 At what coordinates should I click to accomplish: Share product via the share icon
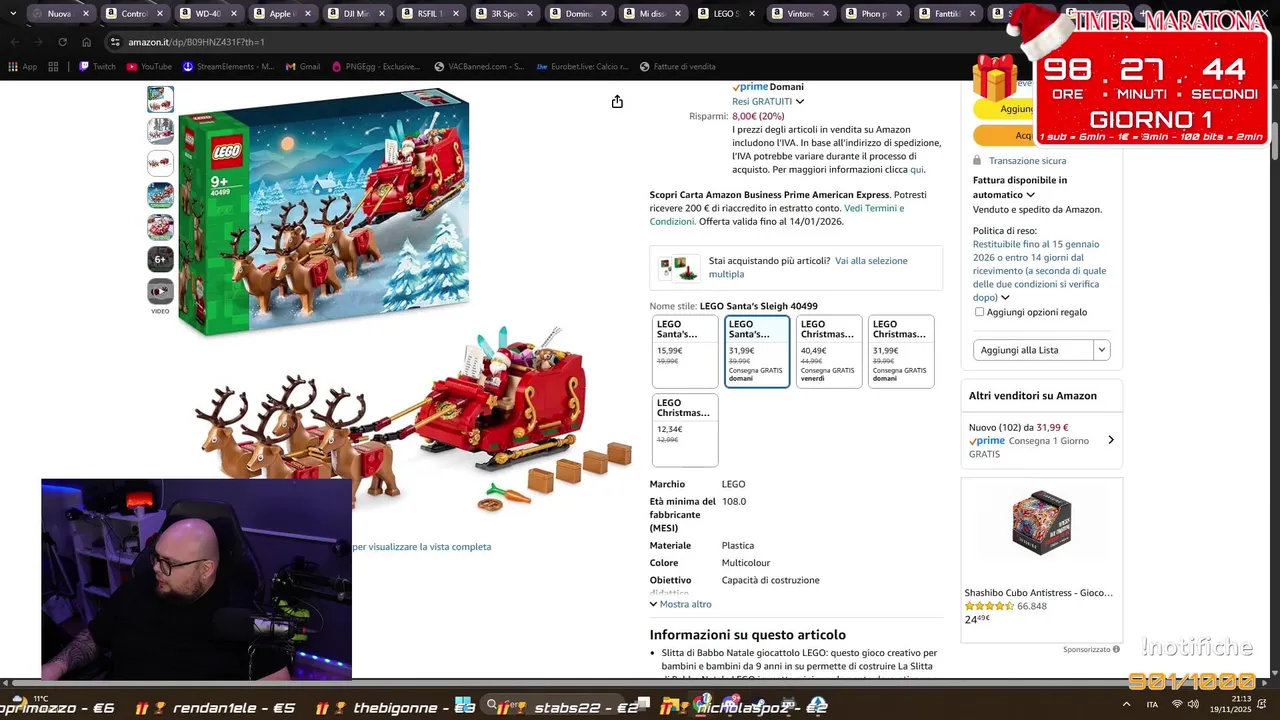click(x=617, y=102)
